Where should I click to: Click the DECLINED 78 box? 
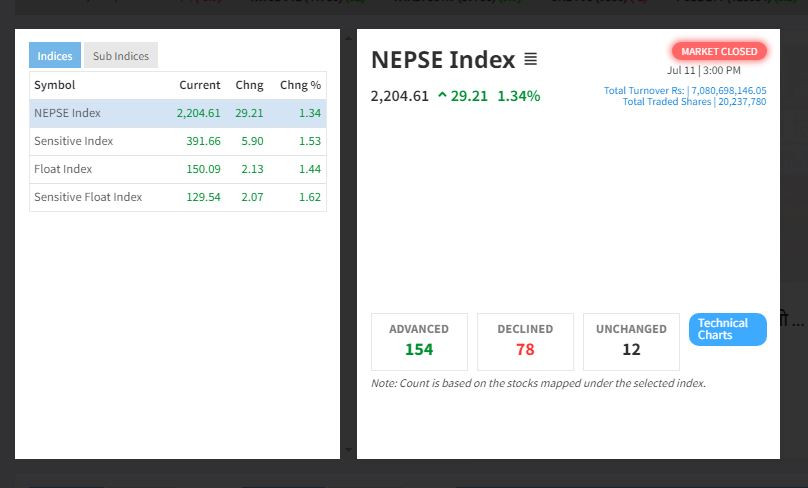pos(525,342)
